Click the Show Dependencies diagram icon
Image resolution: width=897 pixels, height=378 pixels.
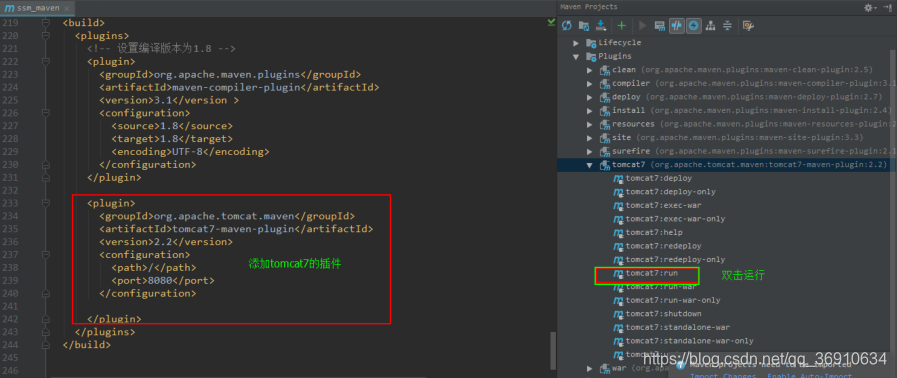coord(711,25)
